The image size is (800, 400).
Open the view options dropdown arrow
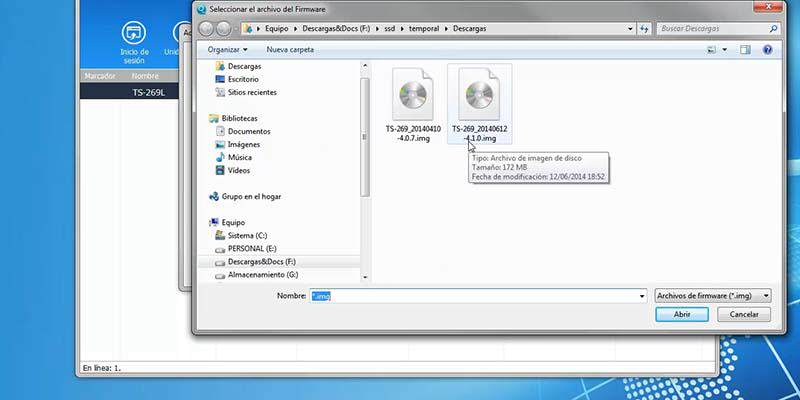click(725, 50)
